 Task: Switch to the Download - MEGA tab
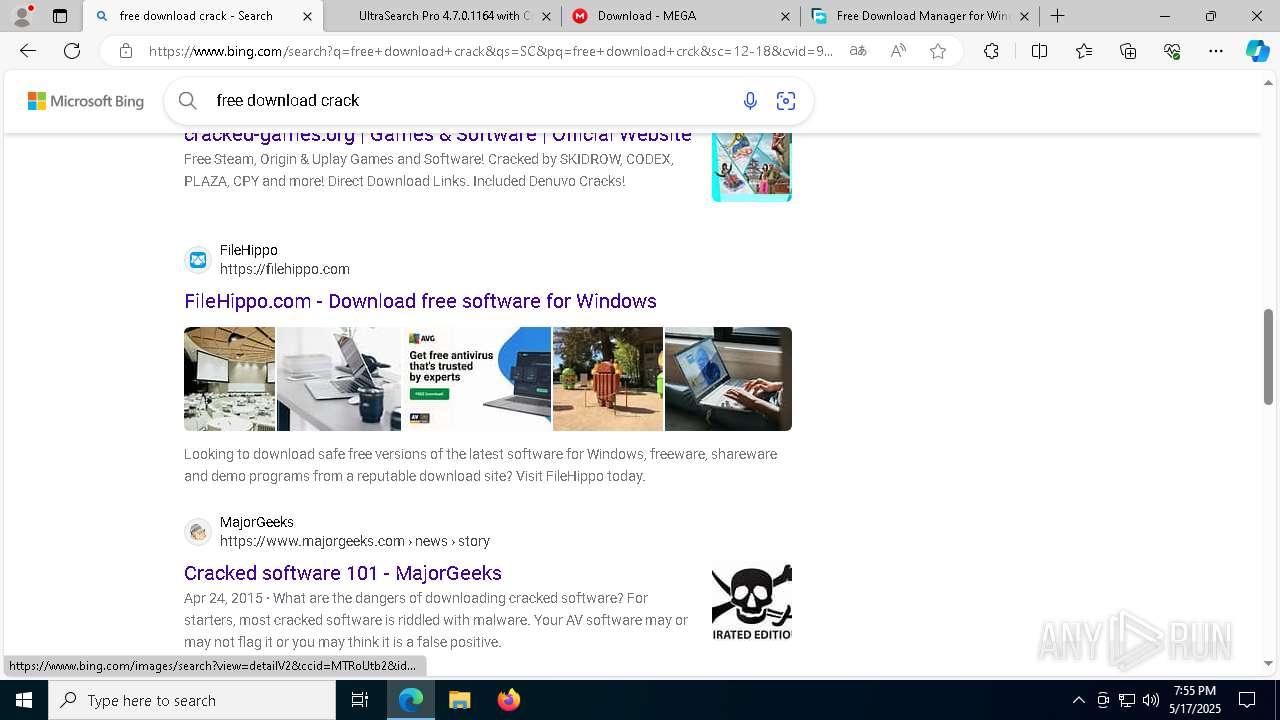[681, 16]
